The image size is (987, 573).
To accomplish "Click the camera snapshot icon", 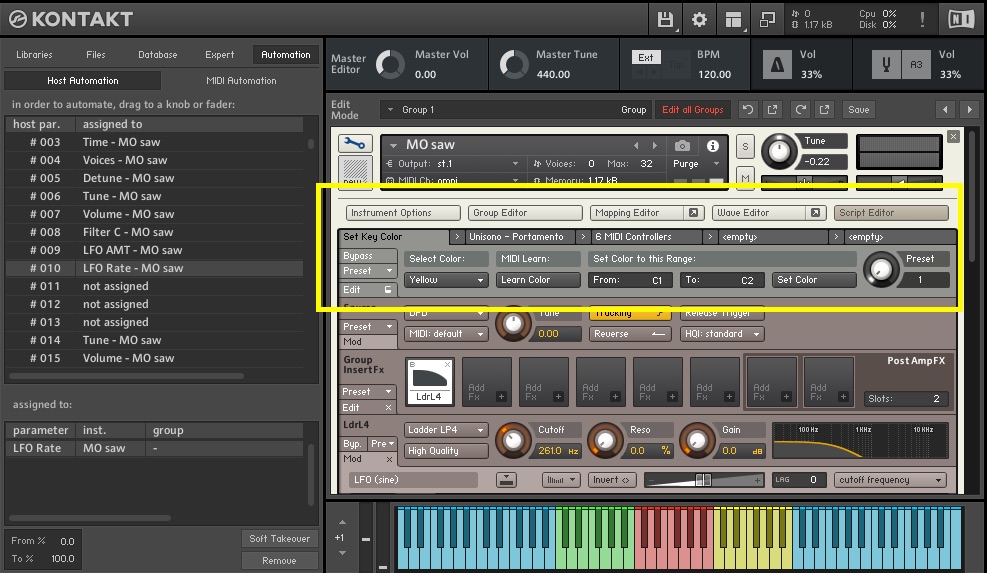I will pos(682,146).
